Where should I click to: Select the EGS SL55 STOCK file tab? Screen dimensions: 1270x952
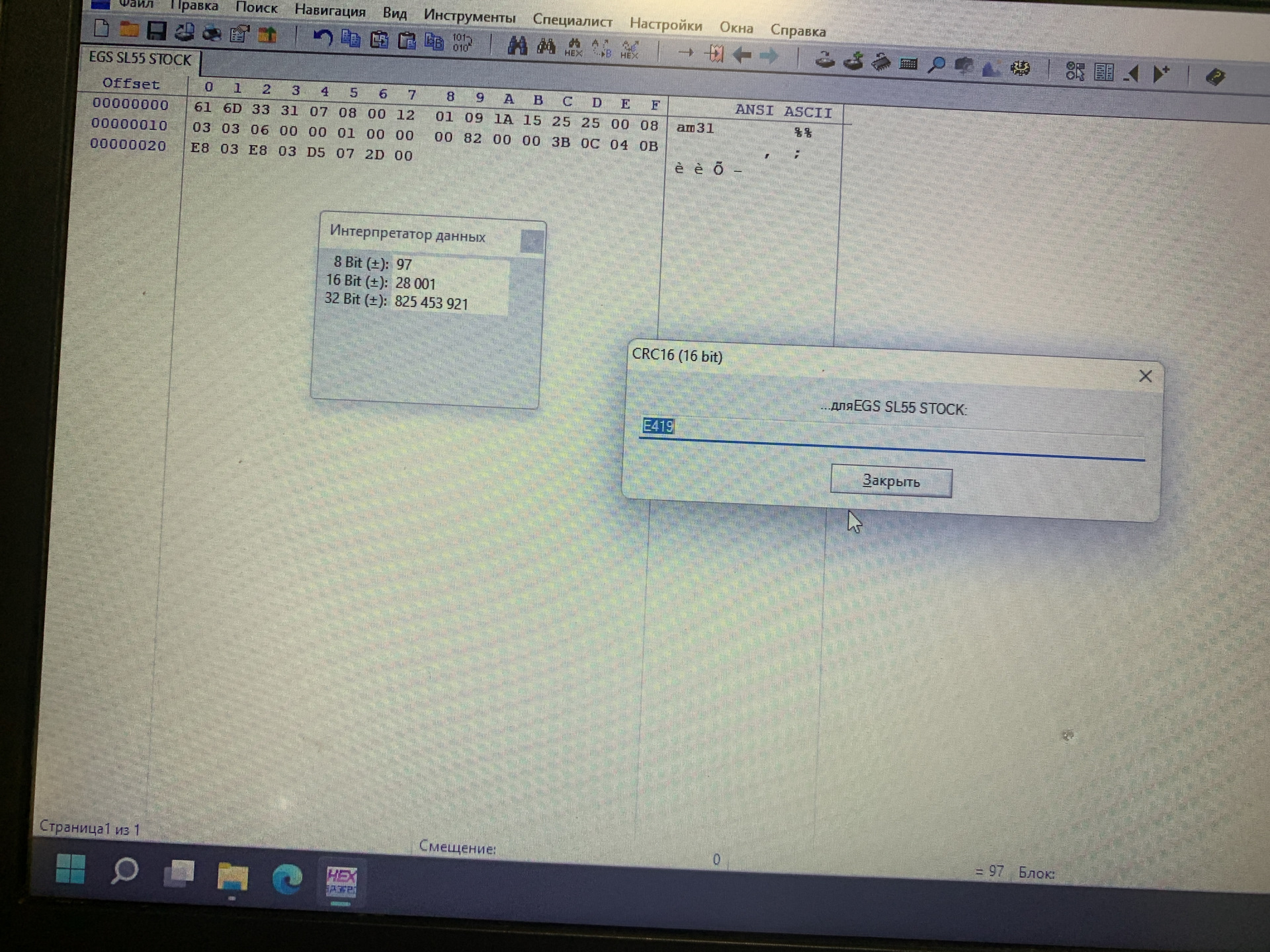pyautogui.click(x=140, y=59)
